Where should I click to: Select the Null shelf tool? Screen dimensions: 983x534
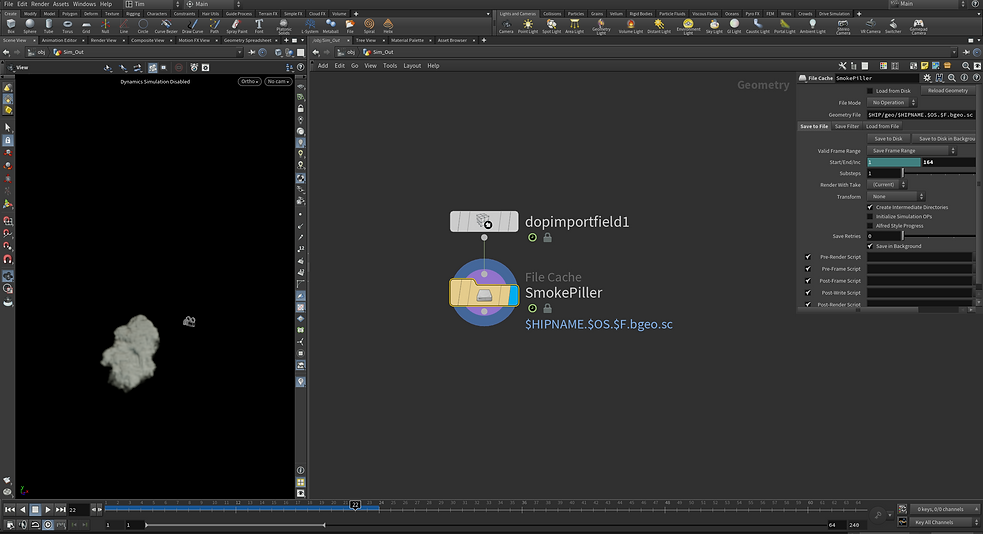click(105, 26)
